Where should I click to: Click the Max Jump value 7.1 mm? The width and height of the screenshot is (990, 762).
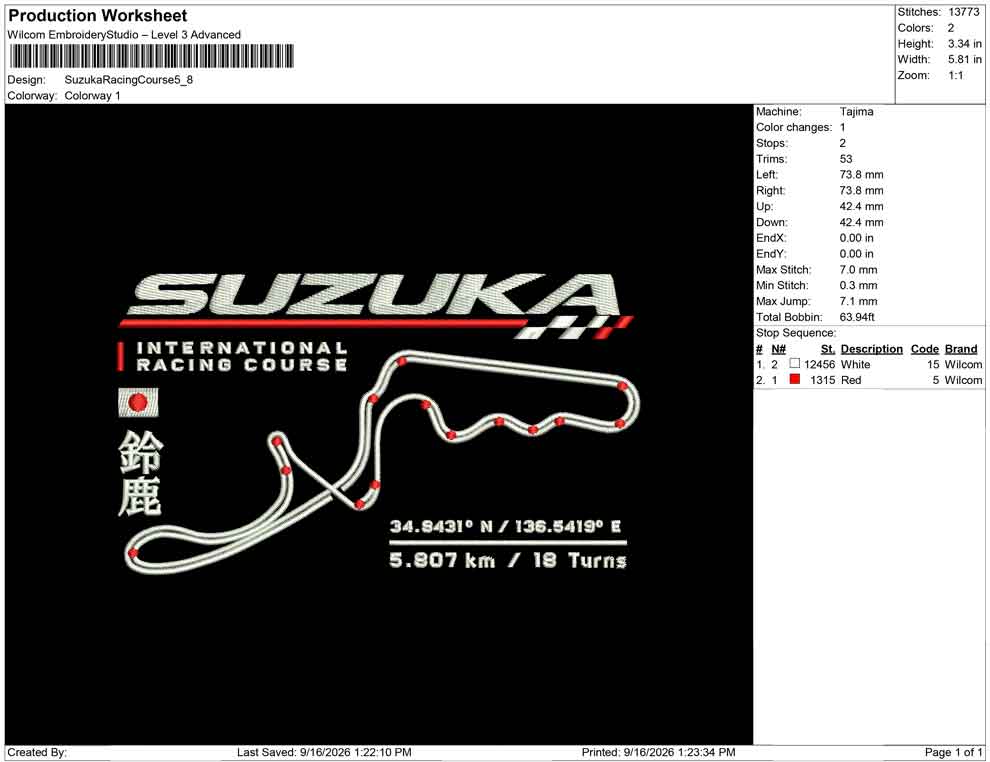858,301
